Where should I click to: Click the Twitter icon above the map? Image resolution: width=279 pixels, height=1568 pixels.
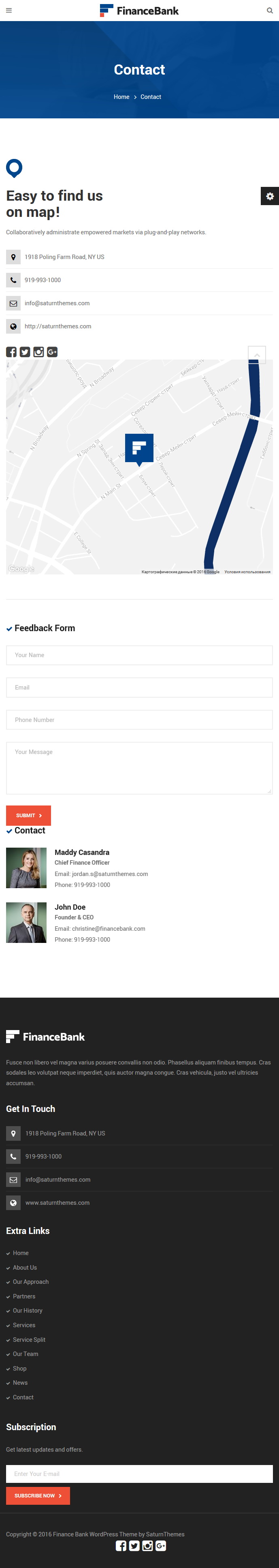pyautogui.click(x=25, y=352)
